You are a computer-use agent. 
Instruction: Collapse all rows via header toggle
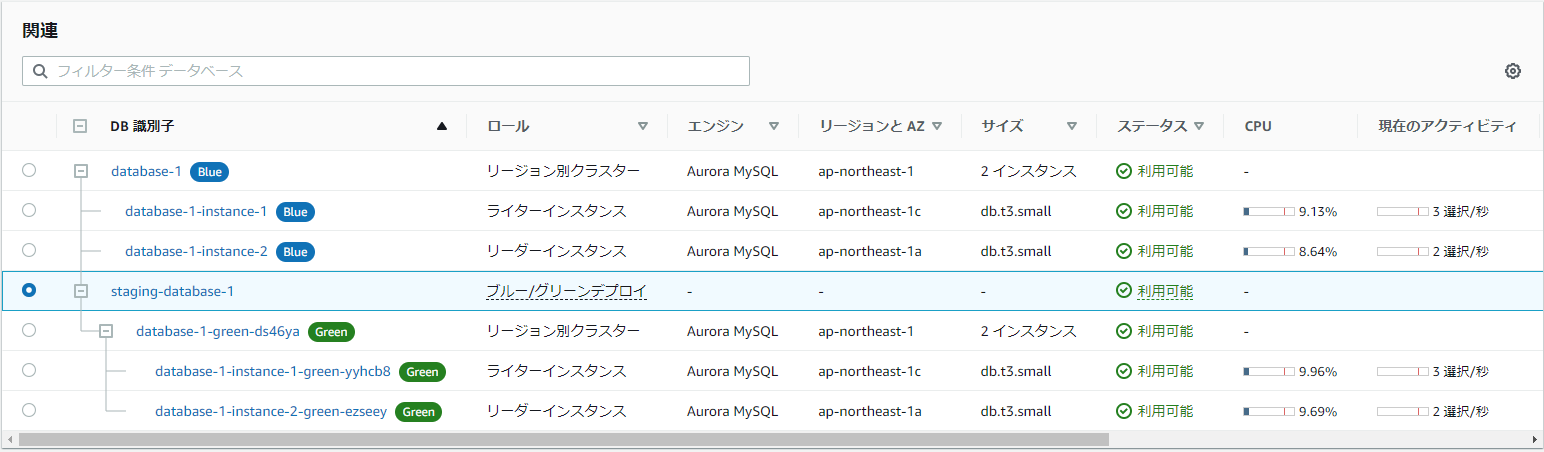click(x=80, y=127)
